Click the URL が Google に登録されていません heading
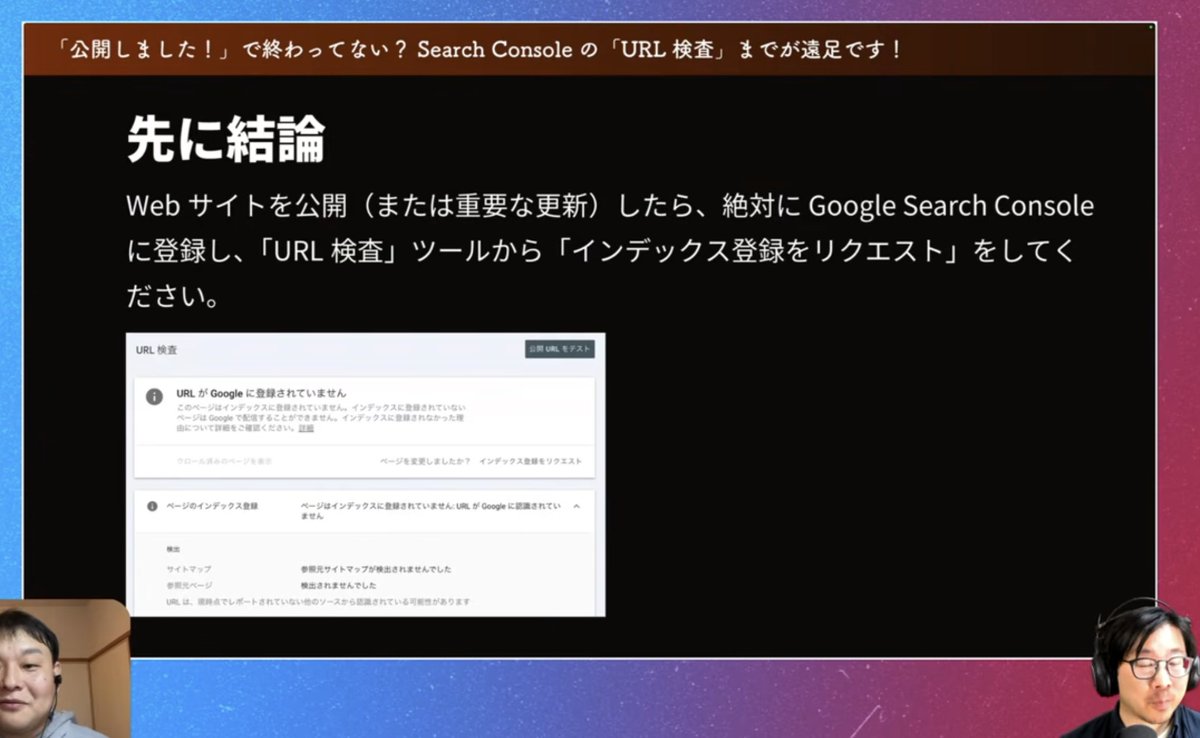Viewport: 1200px width, 738px height. point(261,393)
